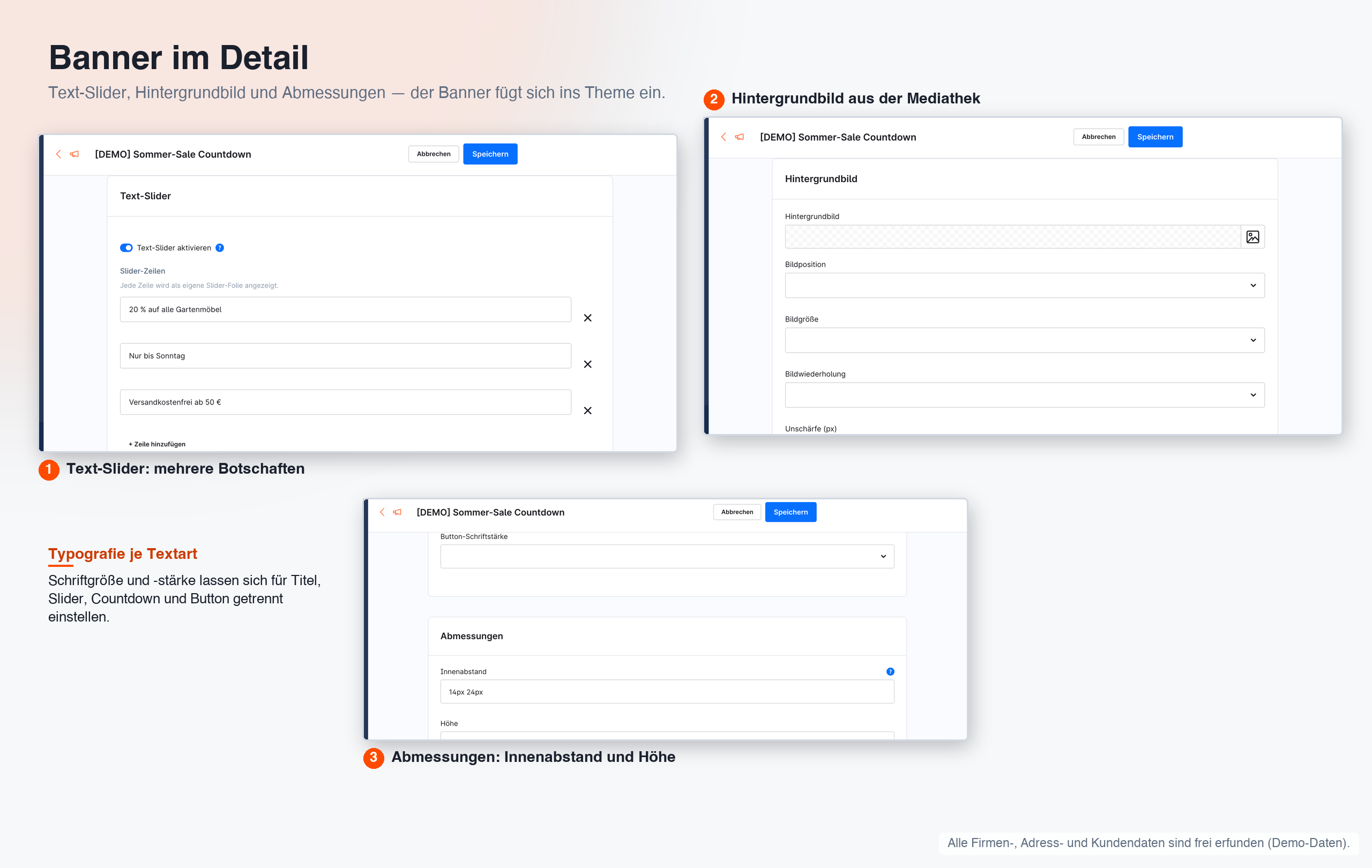
Task: Click the 'Unschärfe (px)' label
Action: (810, 429)
